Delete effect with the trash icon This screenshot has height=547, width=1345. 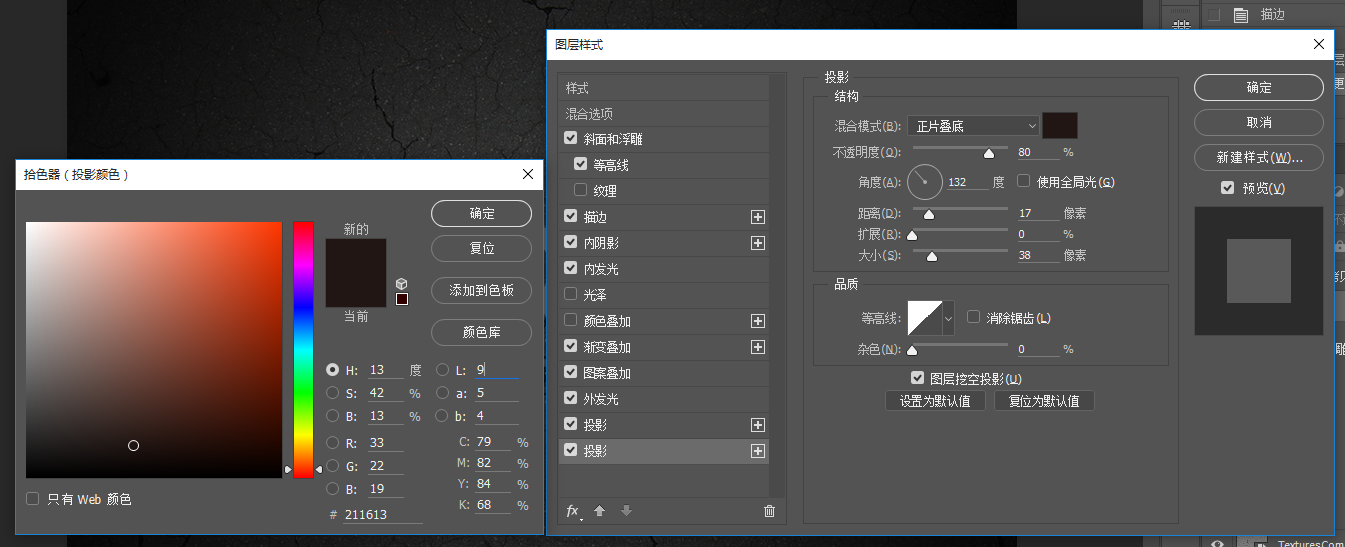769,511
